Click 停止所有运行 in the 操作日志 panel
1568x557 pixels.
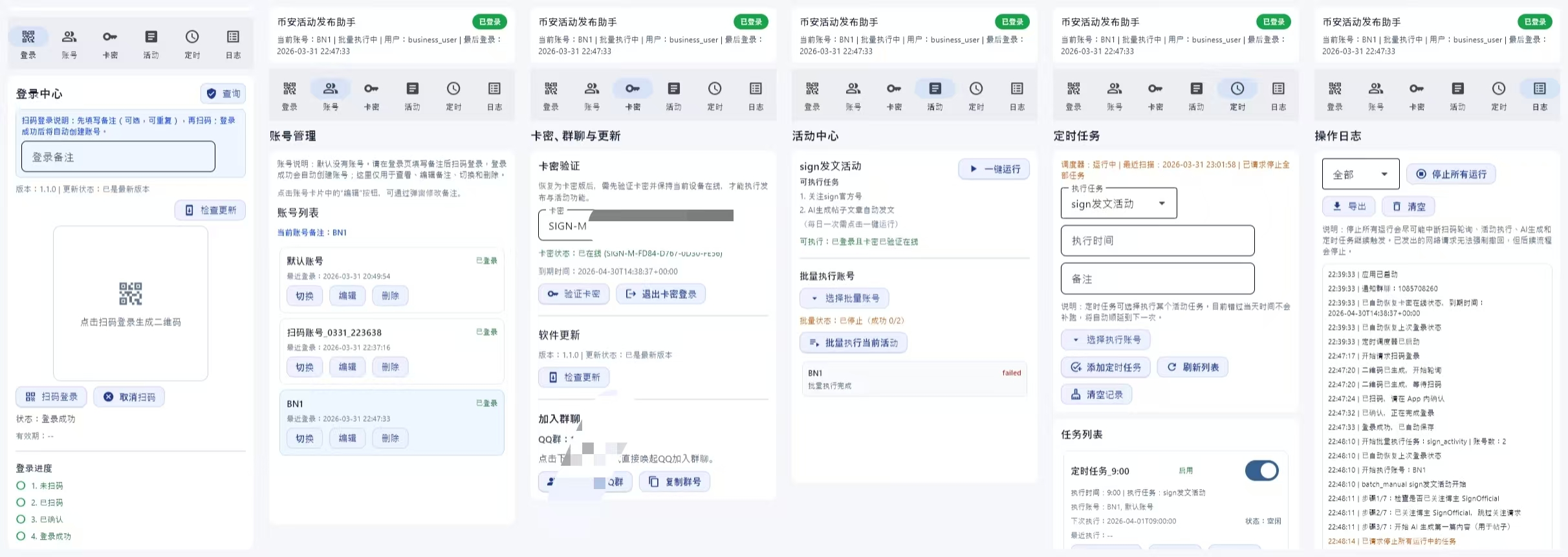pyautogui.click(x=1451, y=174)
